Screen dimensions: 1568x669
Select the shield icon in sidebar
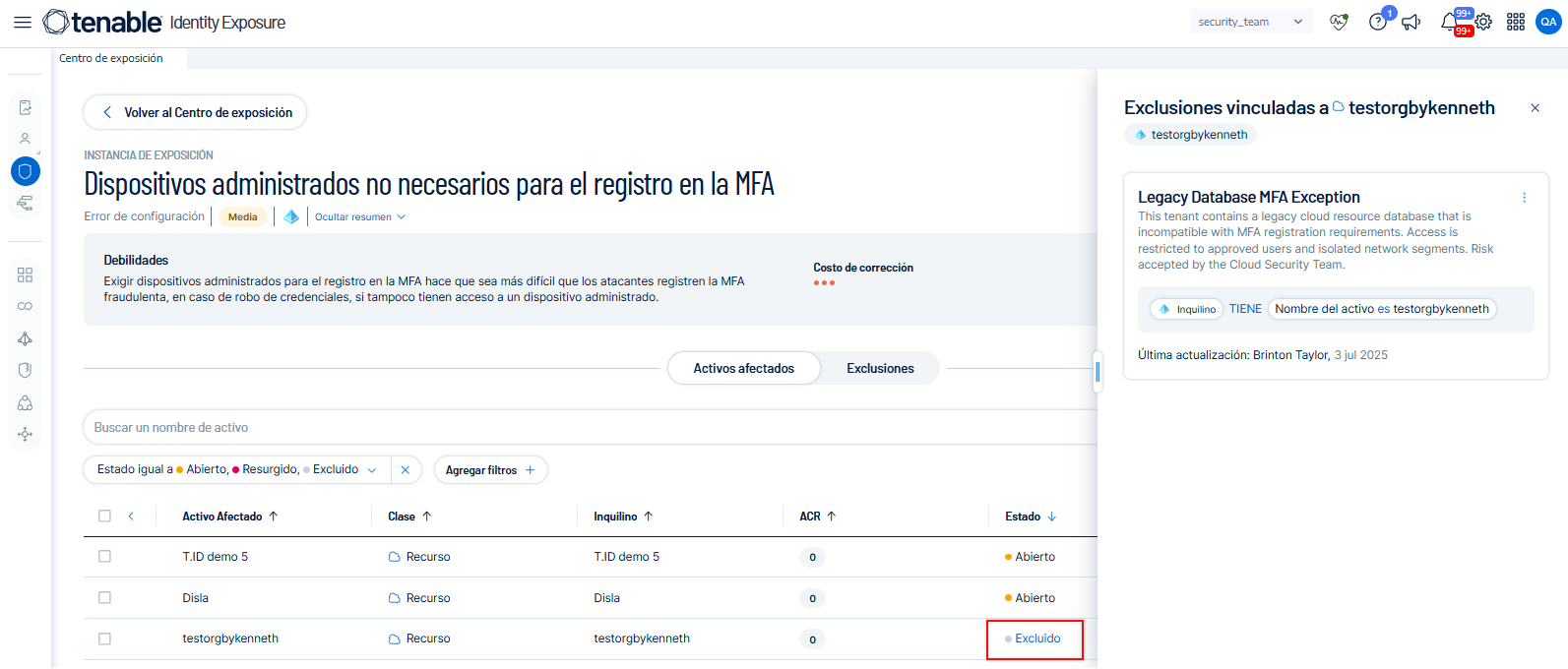pyautogui.click(x=26, y=171)
